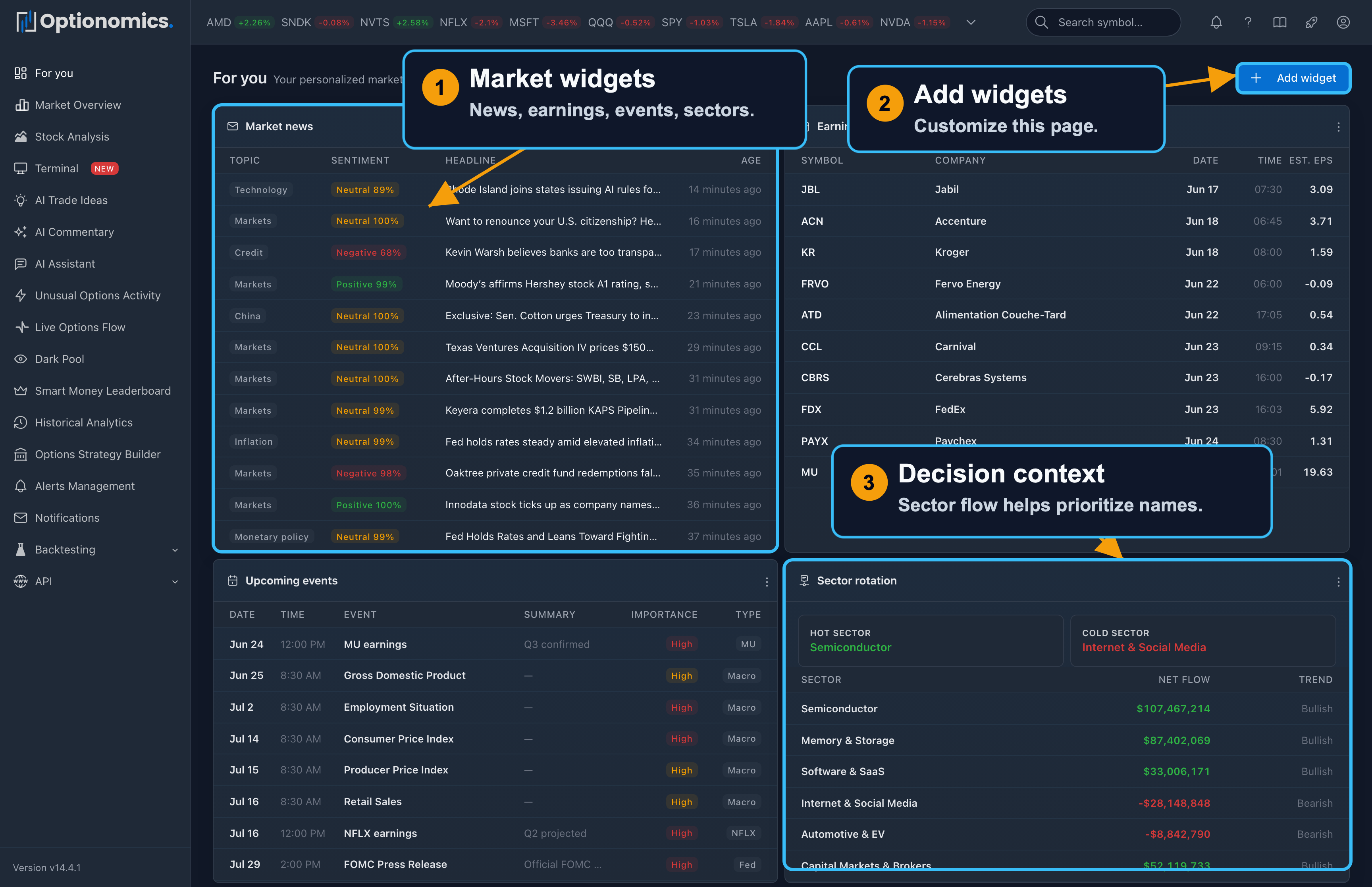
Task: Click the rocket icon in header
Action: [x=1311, y=23]
